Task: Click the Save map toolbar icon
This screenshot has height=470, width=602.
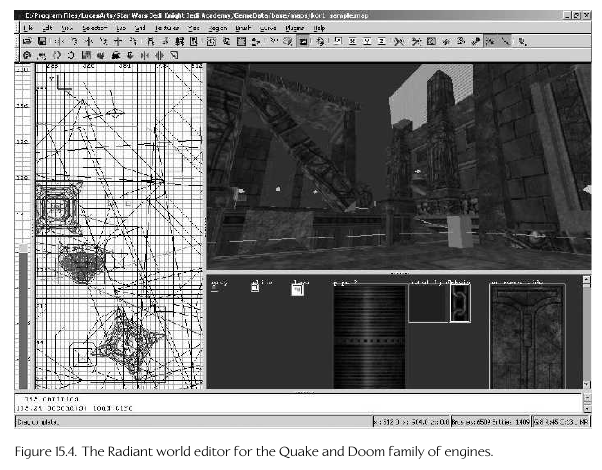Action: click(41, 42)
